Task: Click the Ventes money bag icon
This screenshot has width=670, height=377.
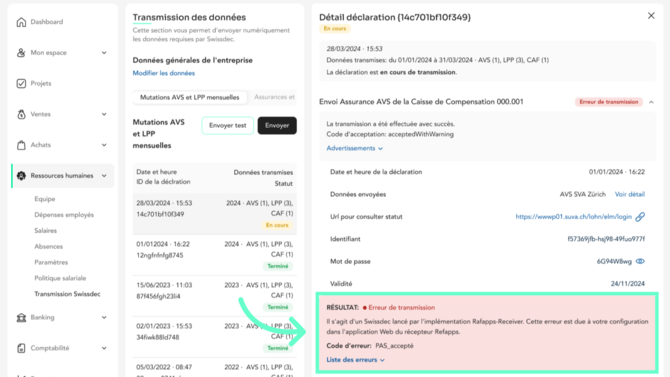Action: pos(21,114)
